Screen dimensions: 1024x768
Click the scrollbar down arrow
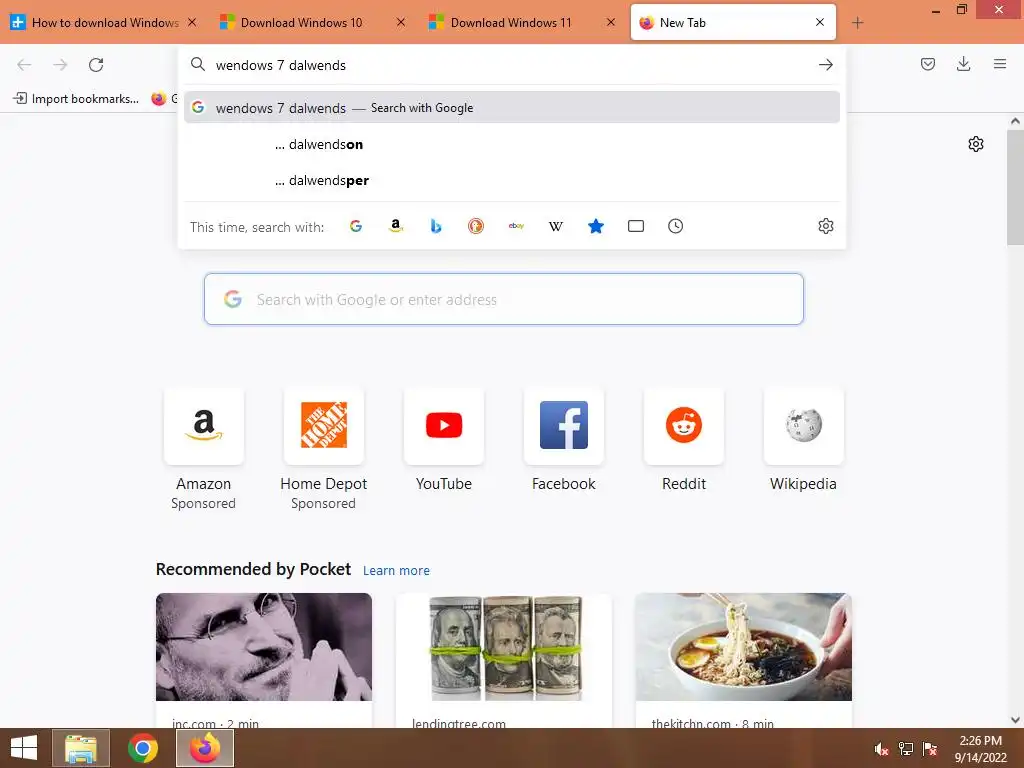(x=1015, y=720)
